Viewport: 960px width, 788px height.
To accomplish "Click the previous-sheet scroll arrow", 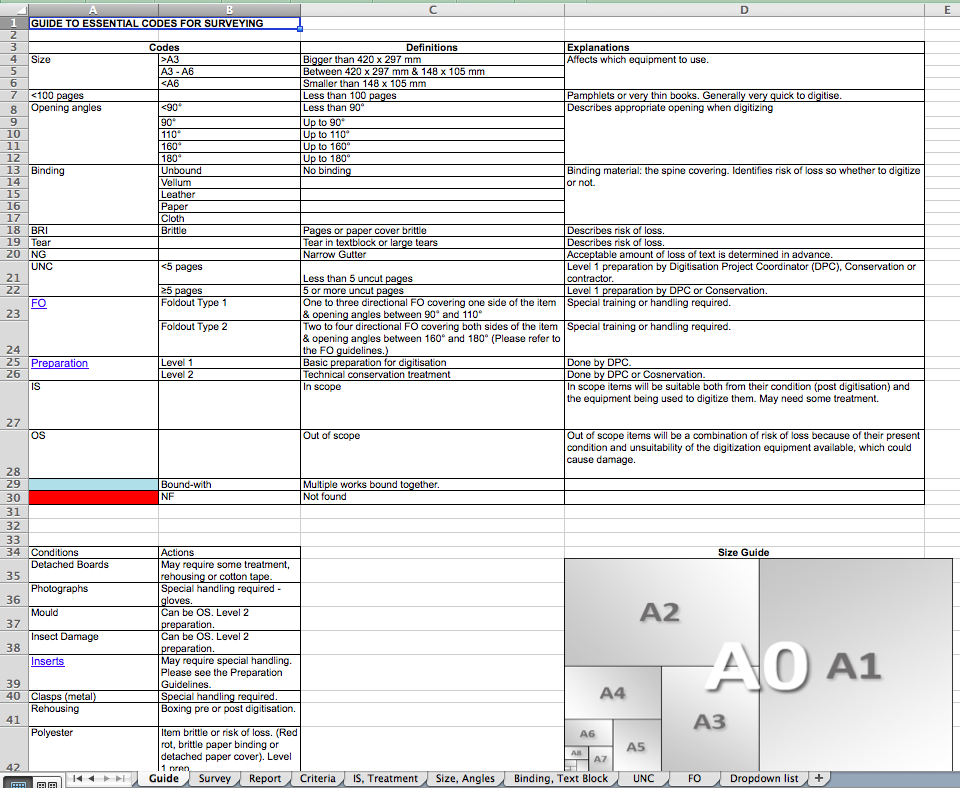I will (91, 778).
